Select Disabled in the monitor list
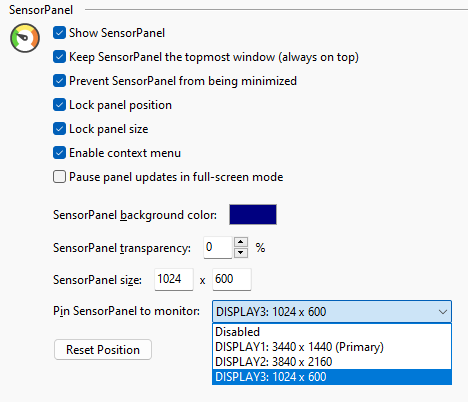Image resolution: width=468 pixels, height=402 pixels. point(332,332)
